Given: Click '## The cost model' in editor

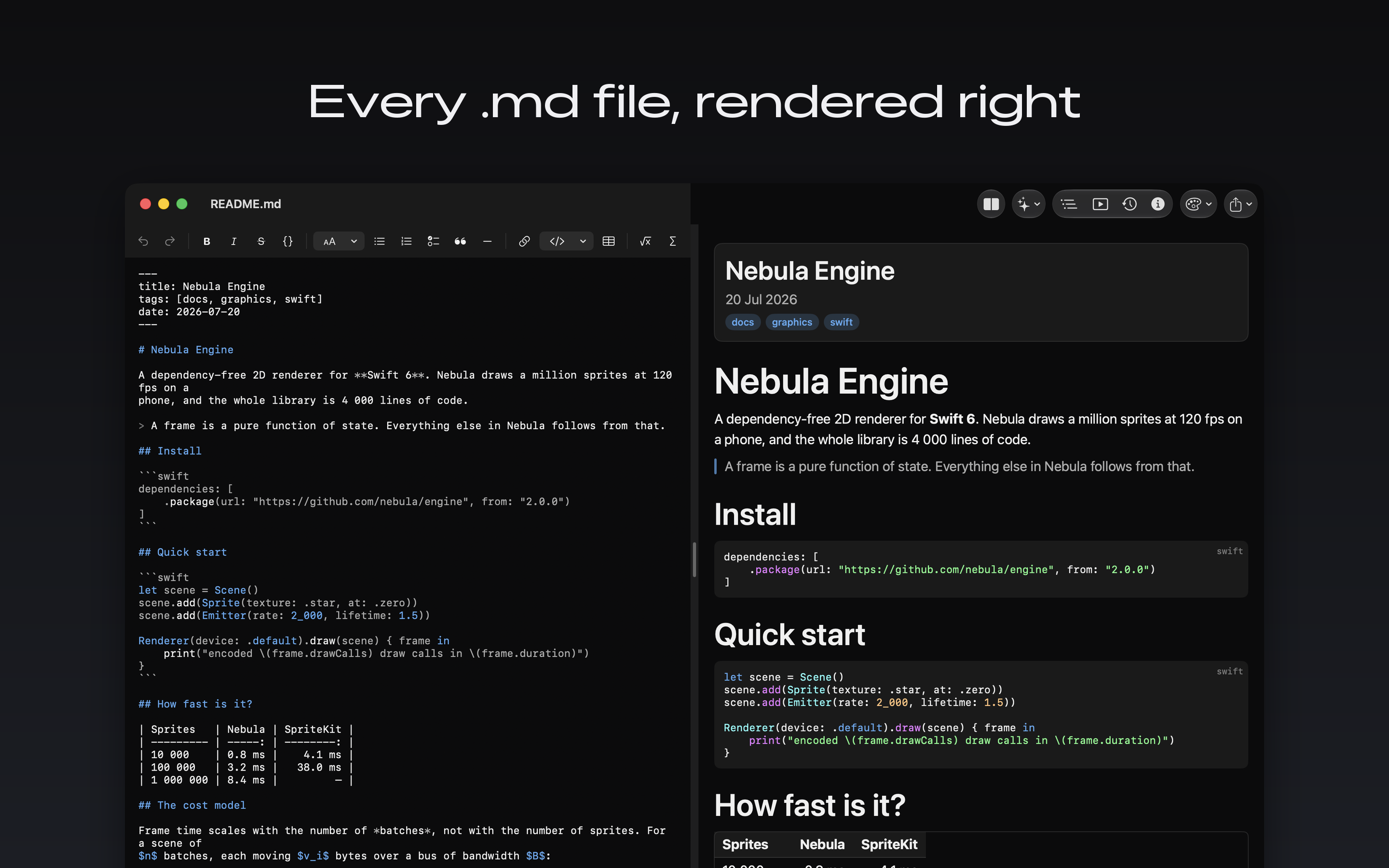Looking at the screenshot, I should pos(192,805).
